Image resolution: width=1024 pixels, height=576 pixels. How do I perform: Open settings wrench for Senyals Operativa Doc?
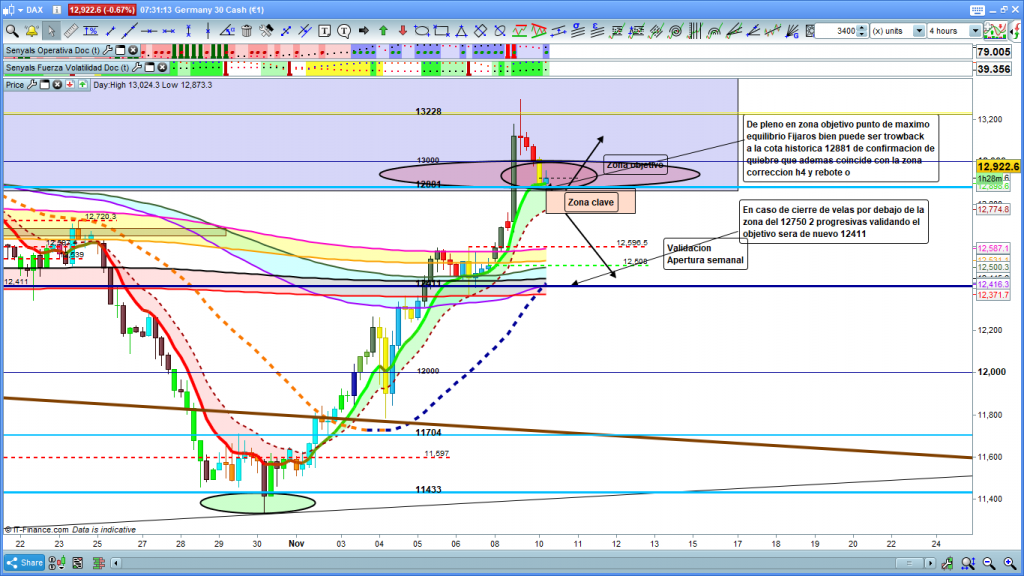click(107, 50)
